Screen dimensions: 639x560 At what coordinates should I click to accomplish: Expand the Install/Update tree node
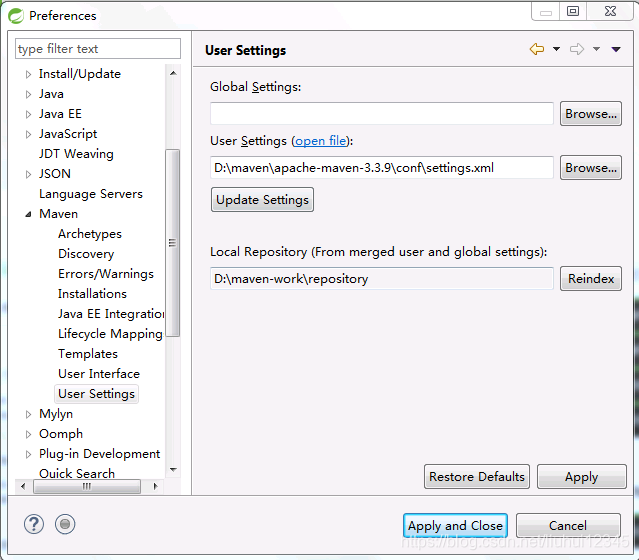[x=28, y=74]
